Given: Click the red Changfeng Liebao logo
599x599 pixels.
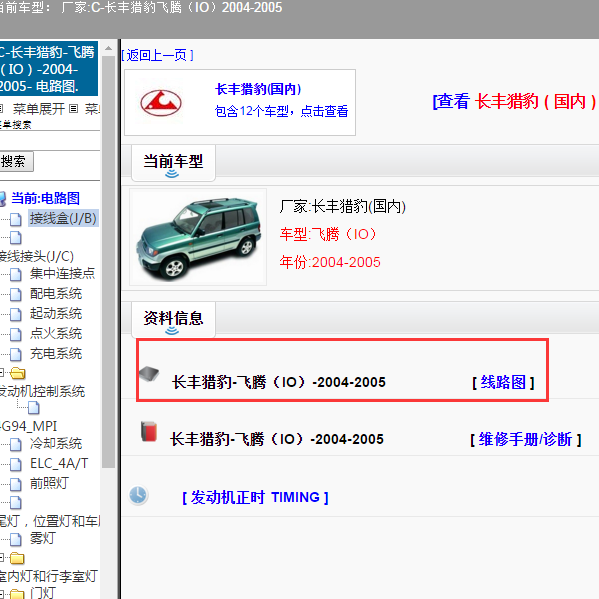Looking at the screenshot, I should tap(160, 103).
